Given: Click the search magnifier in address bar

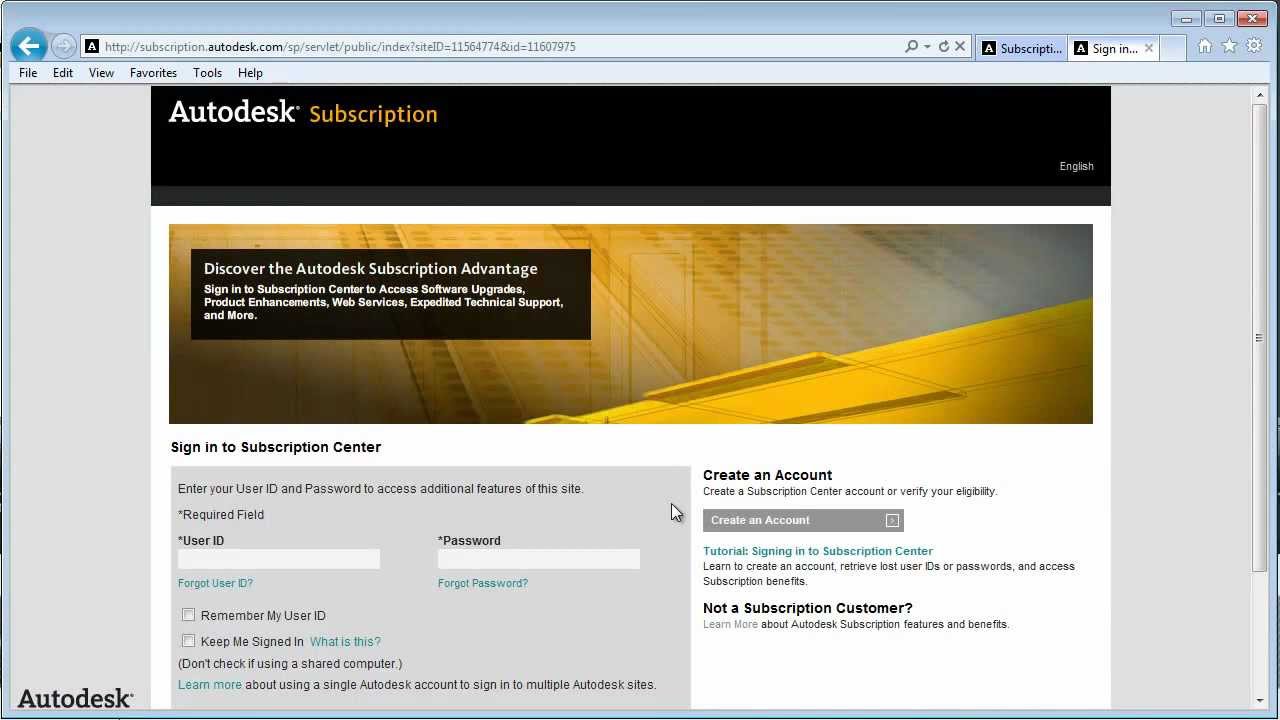Looking at the screenshot, I should point(911,46).
